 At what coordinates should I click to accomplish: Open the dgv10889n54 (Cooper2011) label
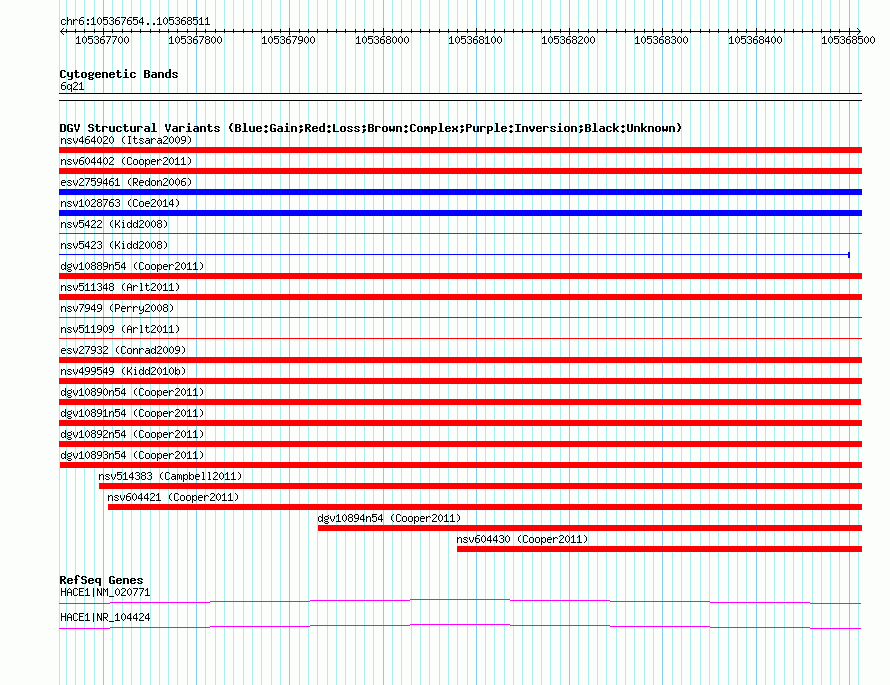tap(132, 266)
